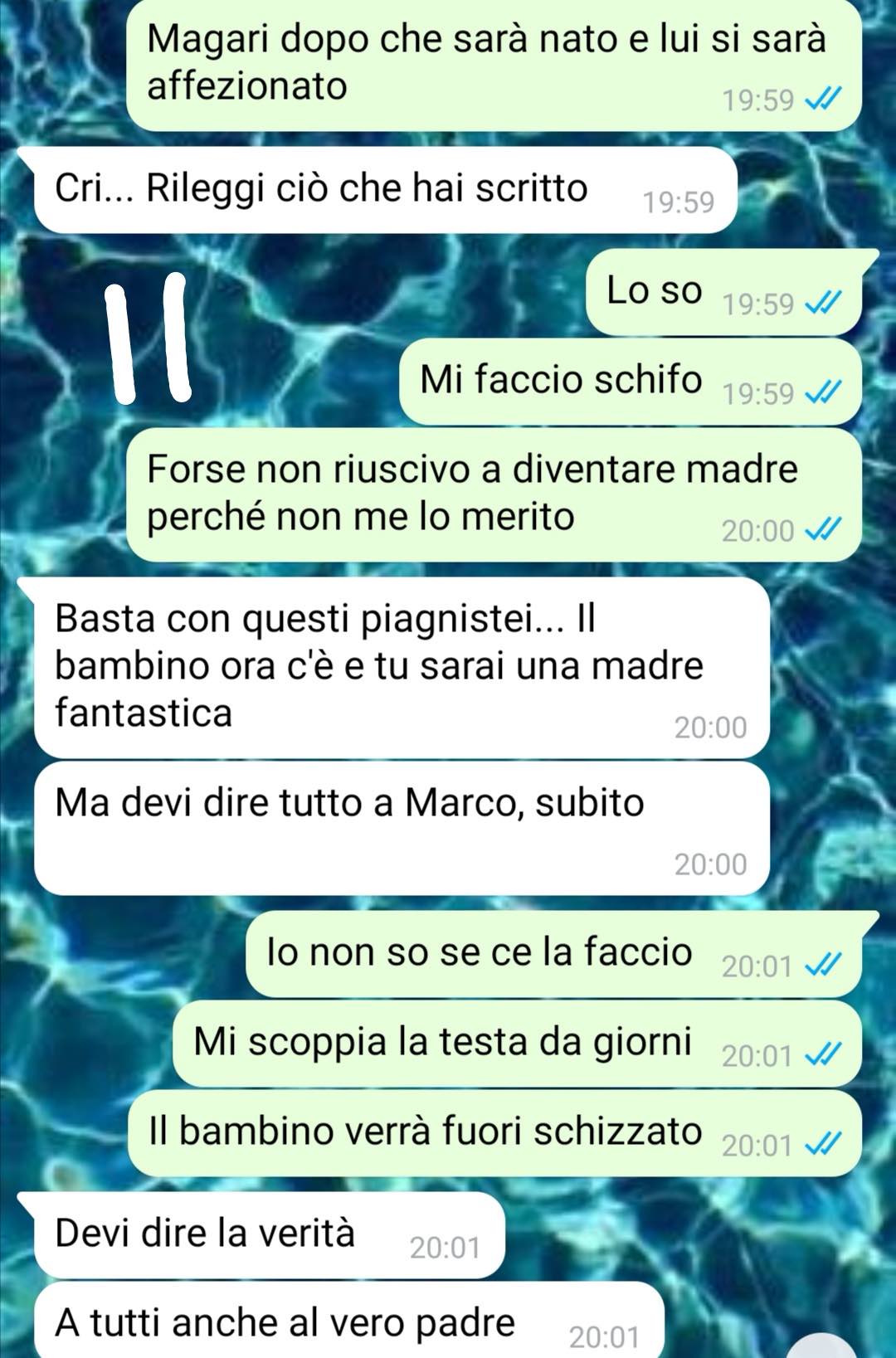
Task: Select the 'Lo so' message bubble
Action: pyautogui.click(x=724, y=292)
